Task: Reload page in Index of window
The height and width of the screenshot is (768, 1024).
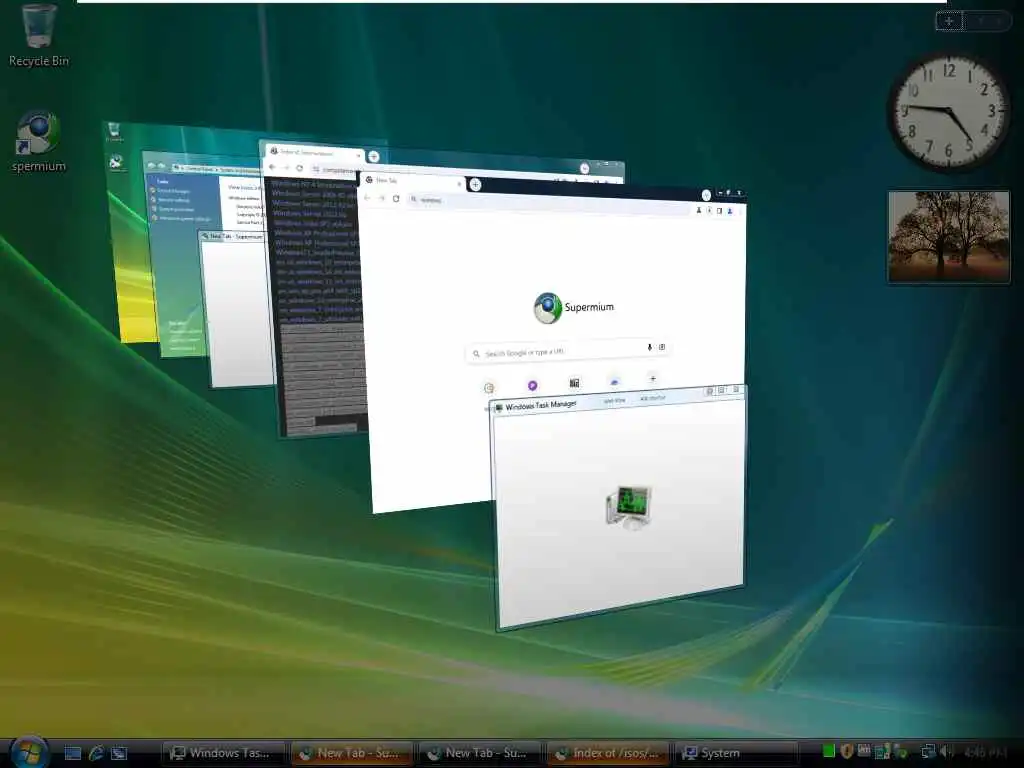Action: click(300, 168)
